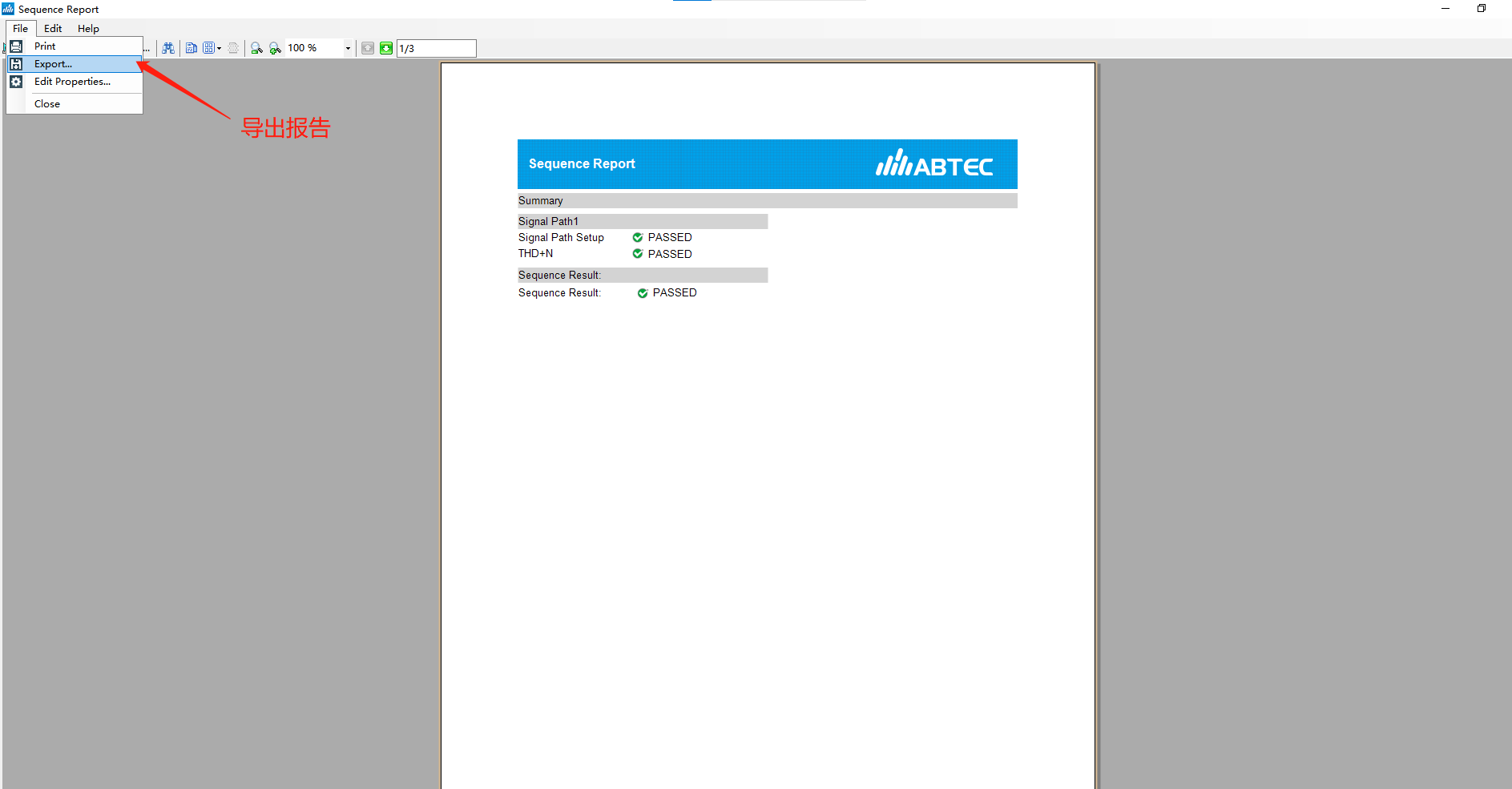
Task: Click the green next page arrow
Action: point(386,48)
